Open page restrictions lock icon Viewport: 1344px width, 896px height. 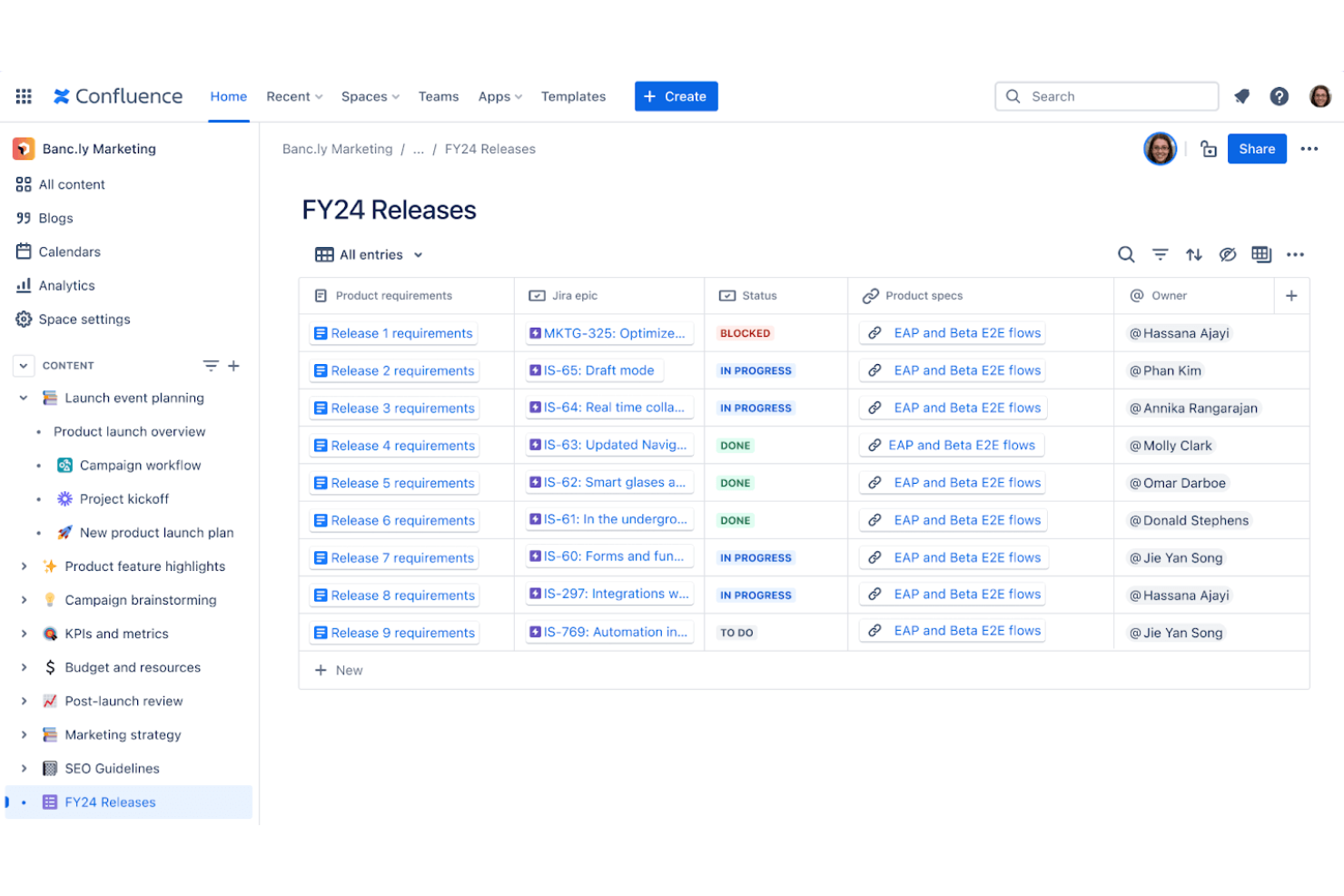pyautogui.click(x=1209, y=149)
